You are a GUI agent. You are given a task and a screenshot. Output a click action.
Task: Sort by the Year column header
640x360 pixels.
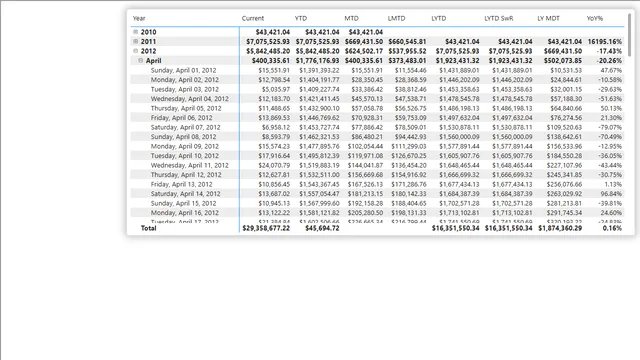(x=139, y=18)
